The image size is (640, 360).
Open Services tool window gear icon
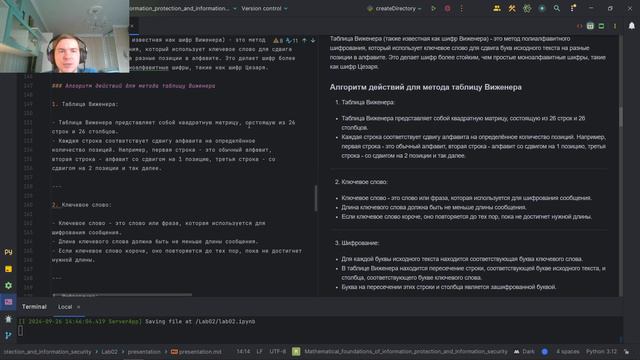click(8, 285)
